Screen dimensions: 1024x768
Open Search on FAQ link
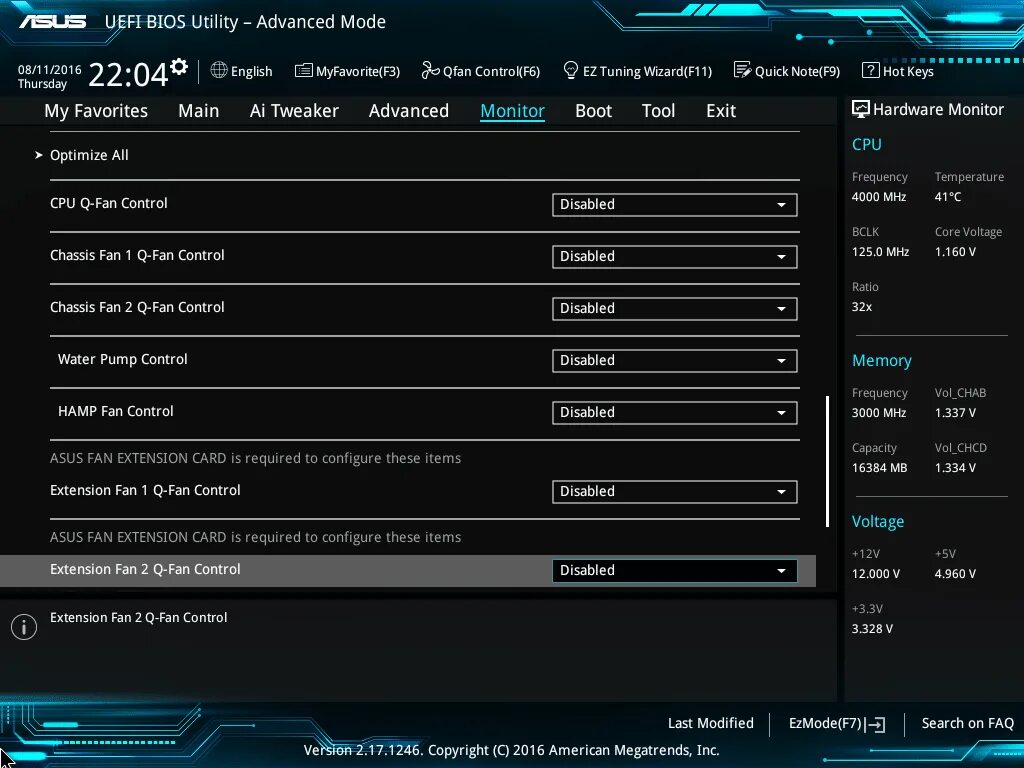[968, 724]
